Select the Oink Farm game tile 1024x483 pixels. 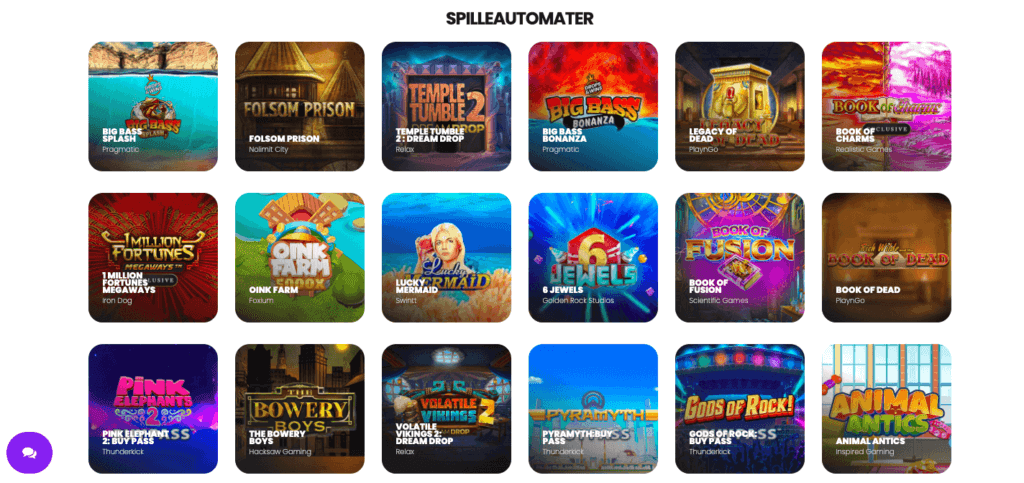(x=300, y=257)
